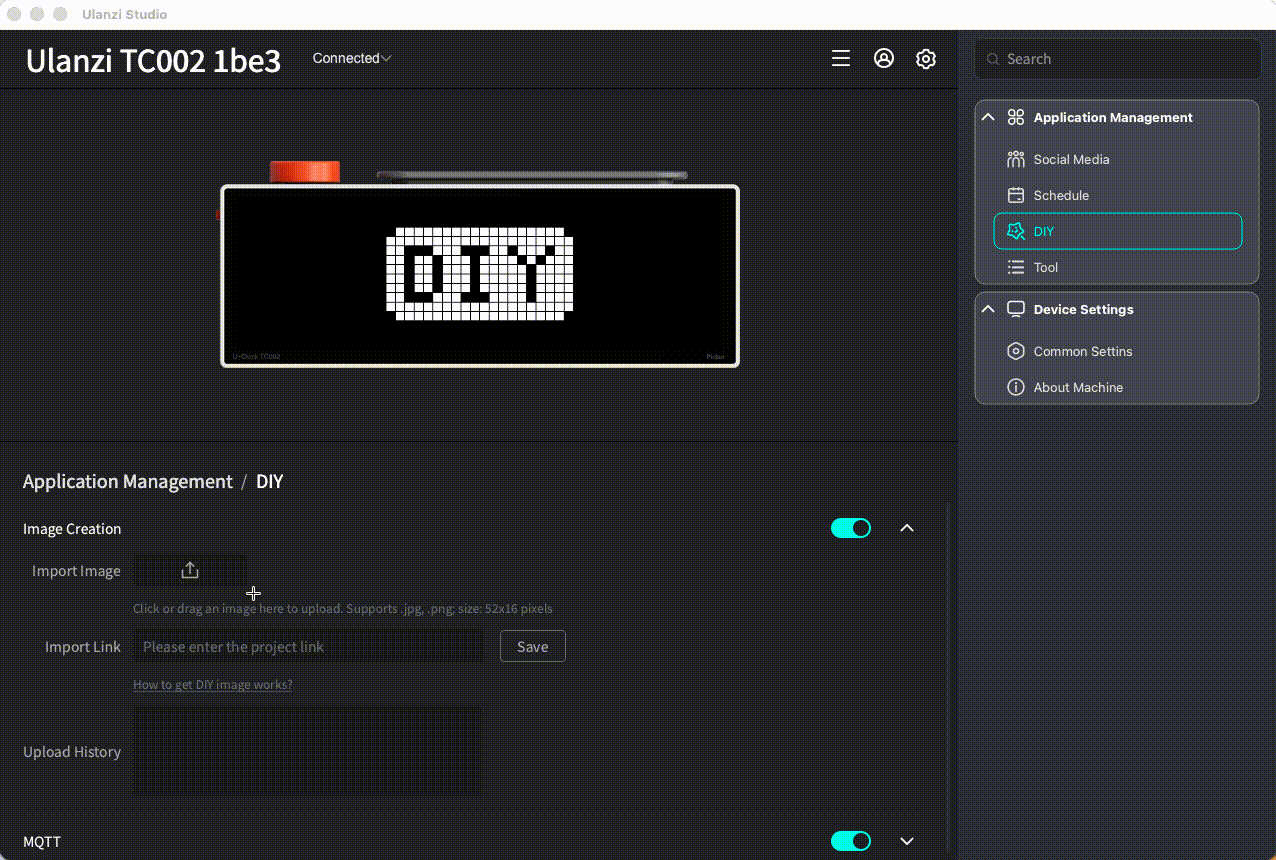This screenshot has height=860, width=1276.
Task: Click the MQTT section heading
Action: point(42,842)
